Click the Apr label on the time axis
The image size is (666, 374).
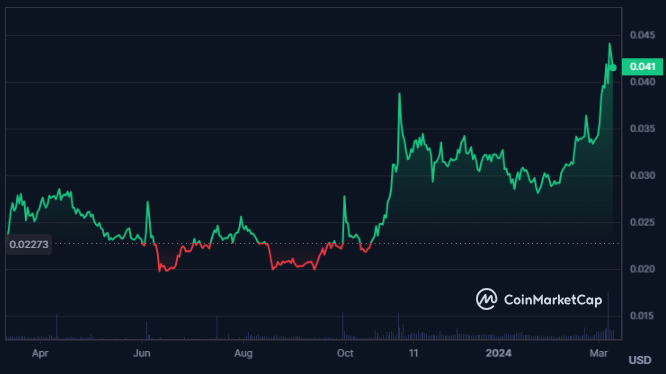pos(40,353)
